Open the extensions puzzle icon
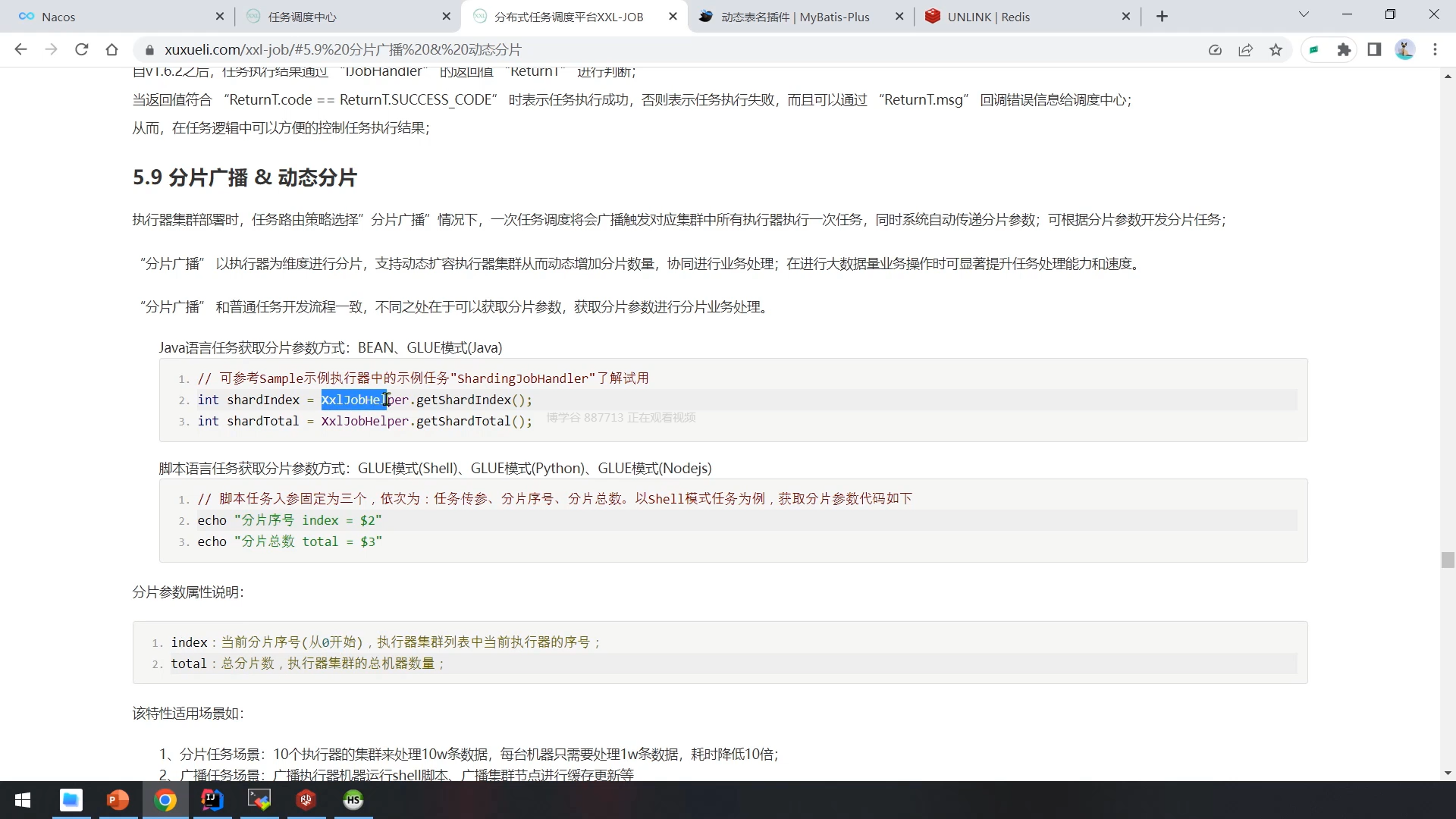The height and width of the screenshot is (819, 1456). pos(1344,49)
